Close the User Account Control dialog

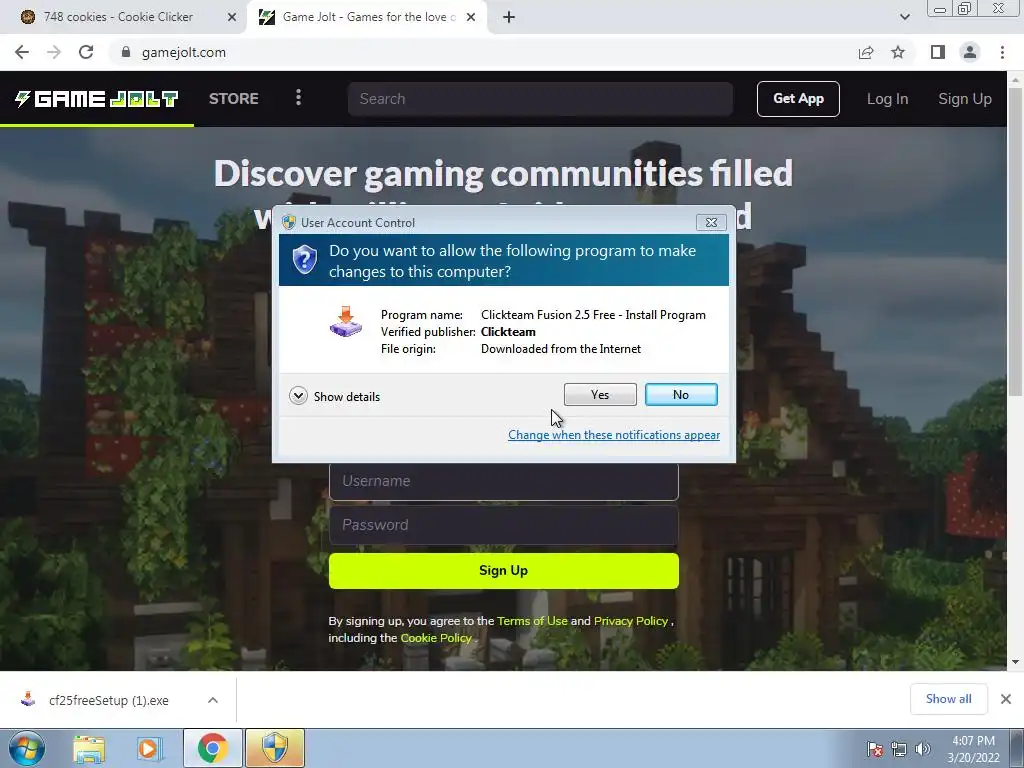click(711, 223)
